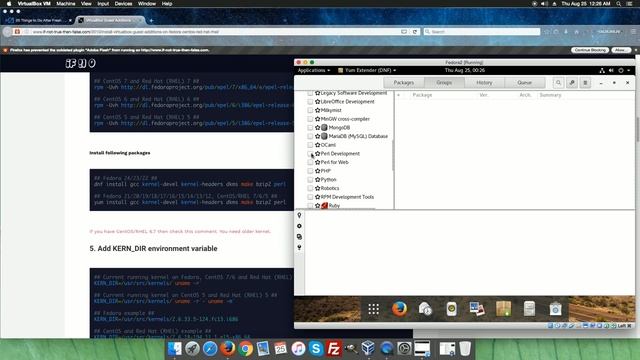Screen dimensions: 640x360
Task: Click the pin icon in info panel
Action: [x=299, y=216]
